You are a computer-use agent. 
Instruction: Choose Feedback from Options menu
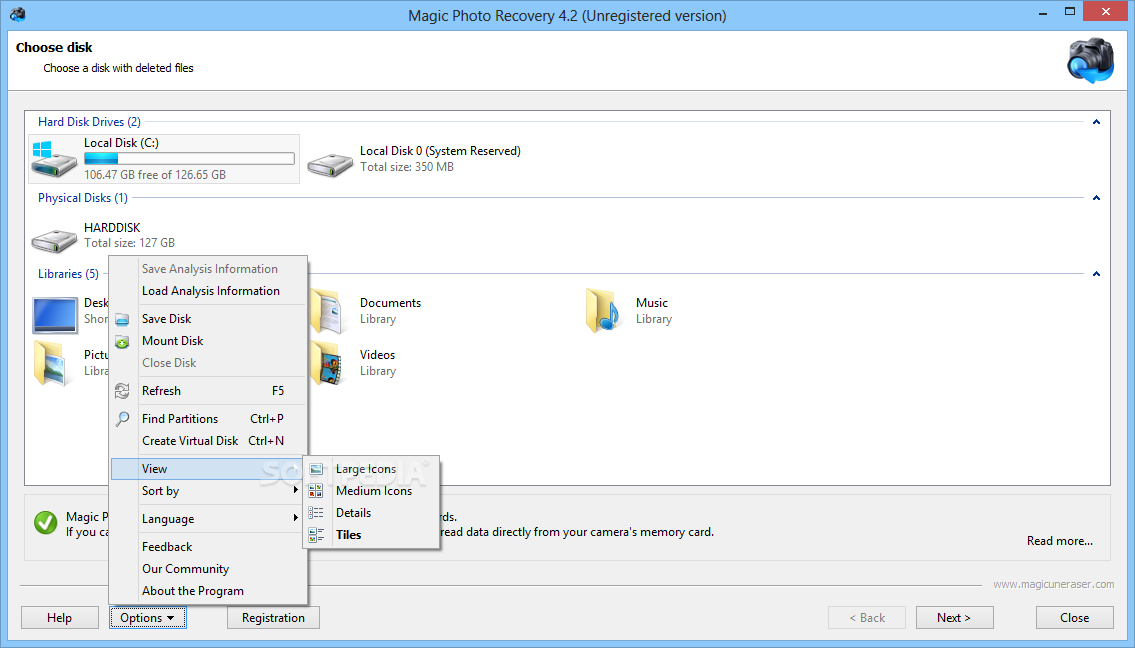pos(208,547)
